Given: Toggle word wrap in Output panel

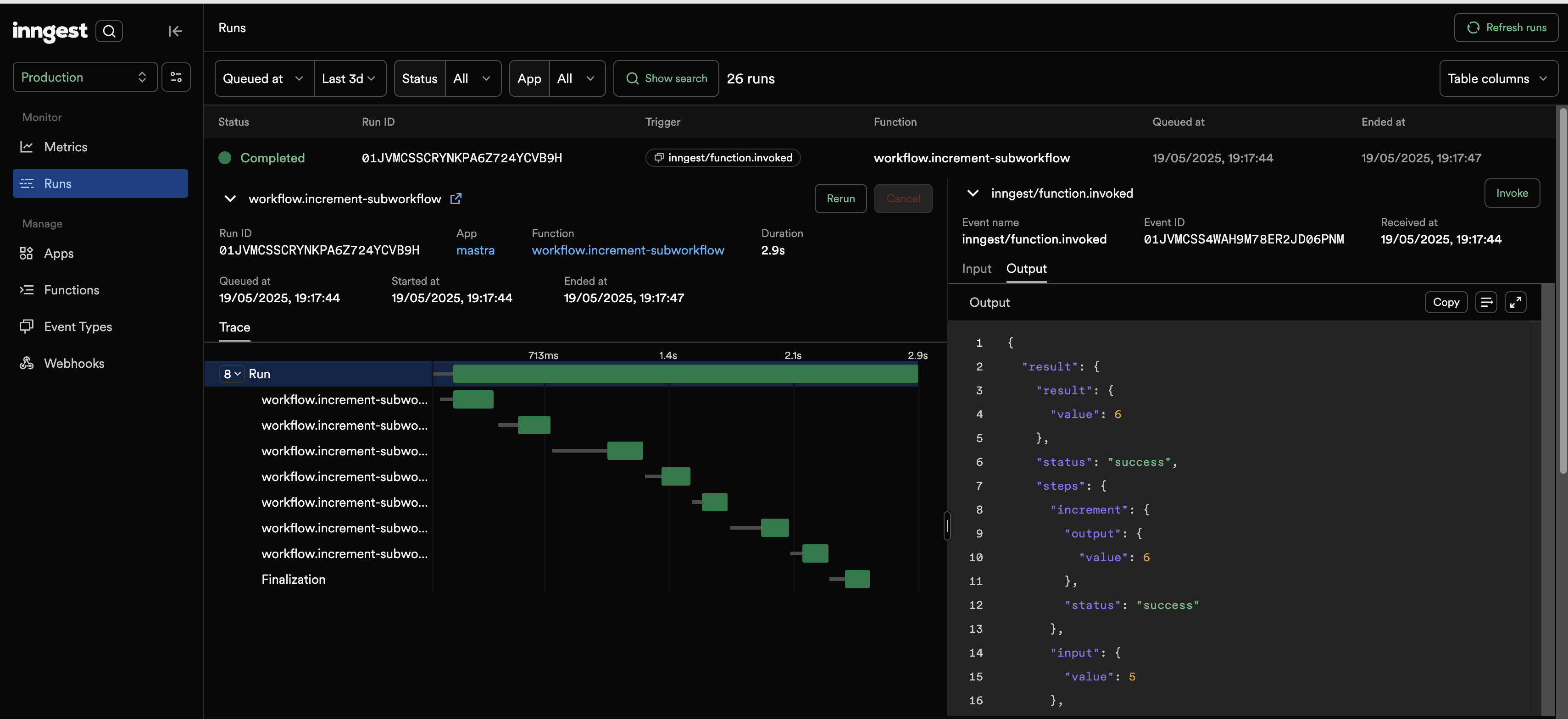Looking at the screenshot, I should pos(1486,302).
